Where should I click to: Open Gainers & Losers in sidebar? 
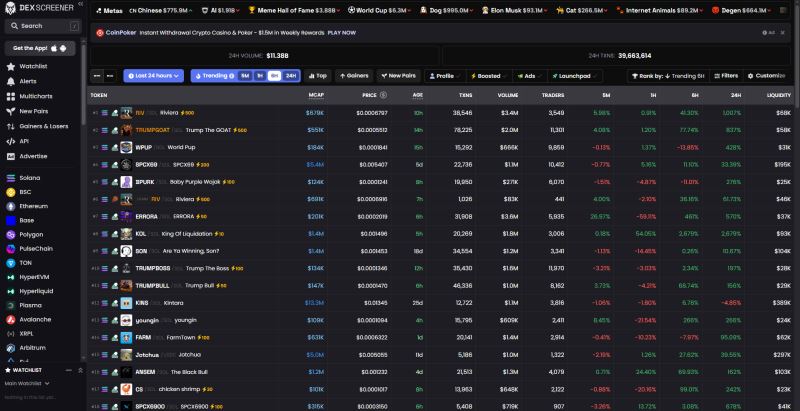[43, 126]
